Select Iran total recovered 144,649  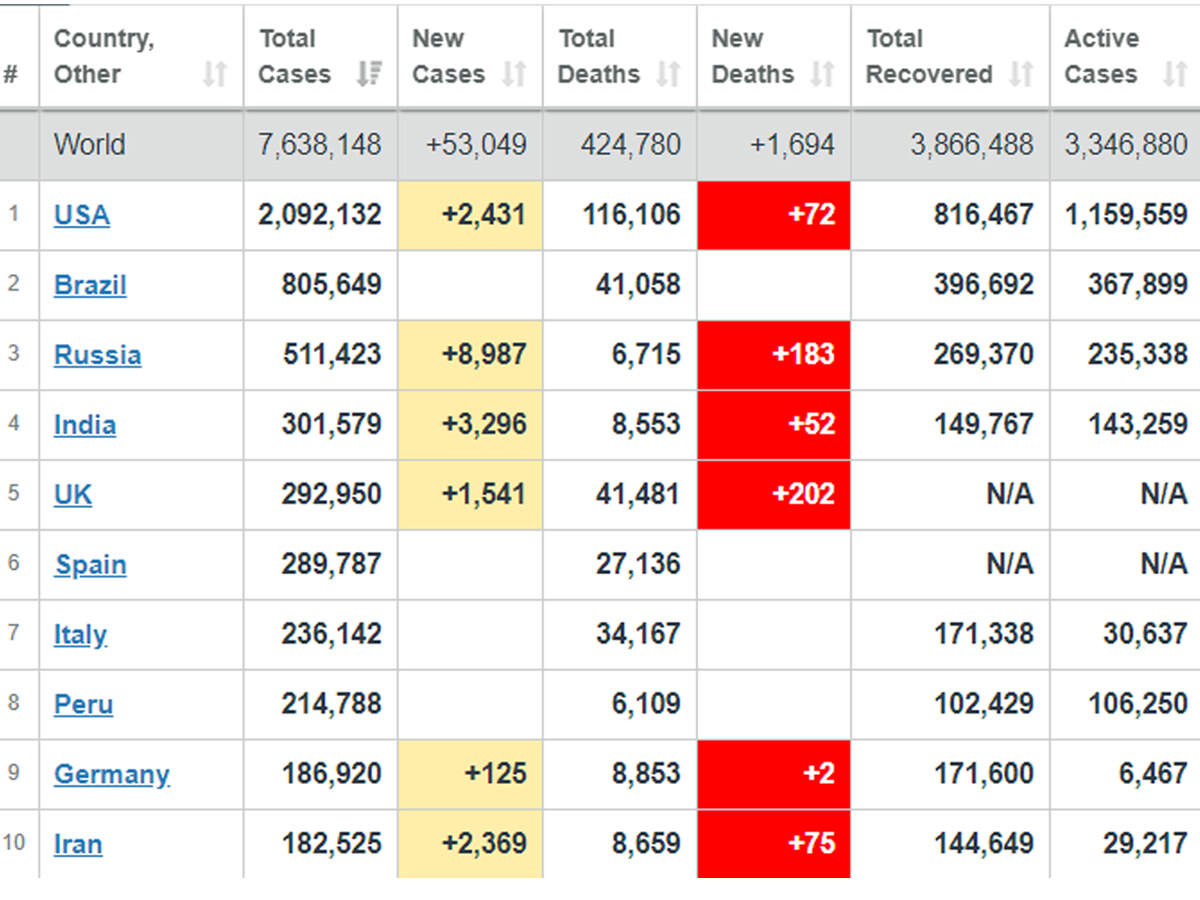(984, 845)
